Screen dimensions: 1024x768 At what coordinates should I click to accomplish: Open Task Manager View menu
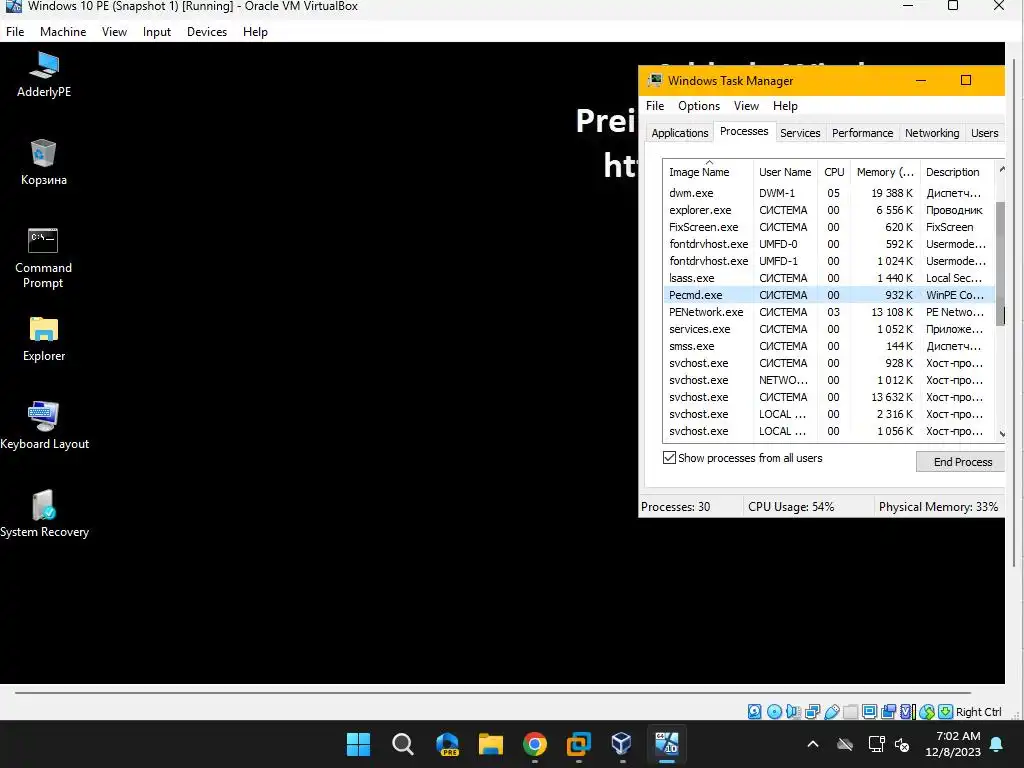point(746,106)
